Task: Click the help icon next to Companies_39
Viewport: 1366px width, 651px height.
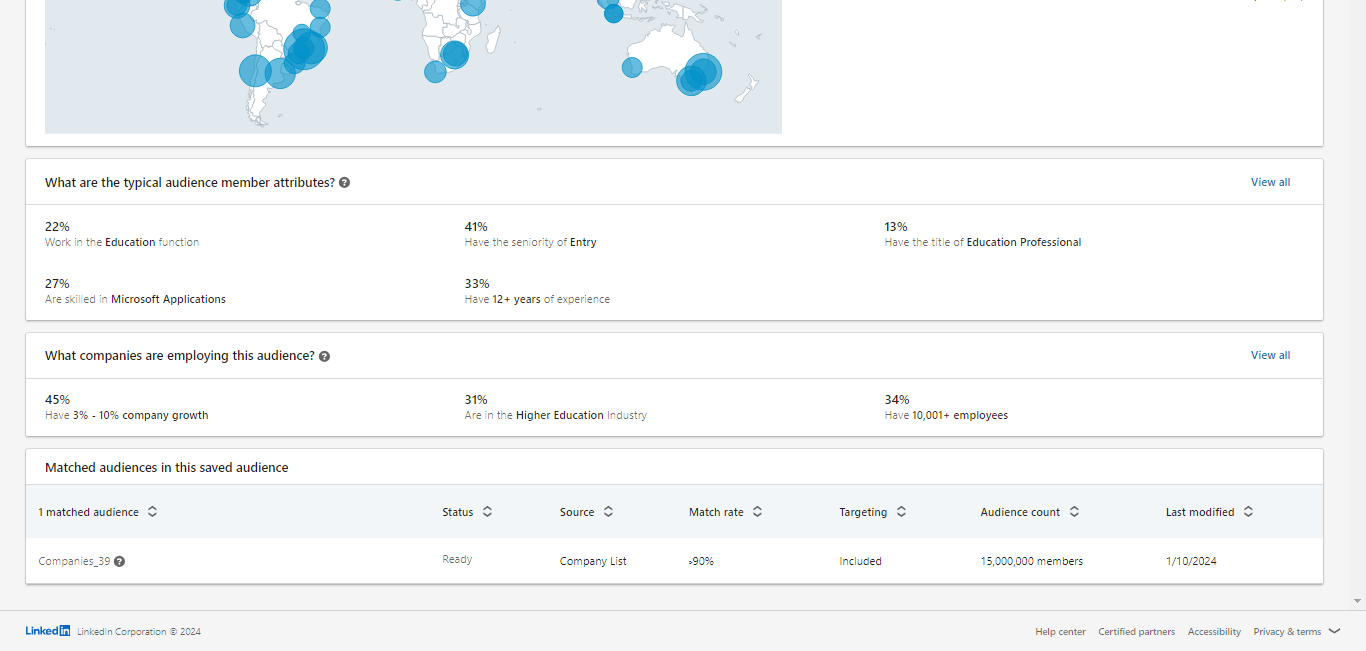Action: [119, 562]
